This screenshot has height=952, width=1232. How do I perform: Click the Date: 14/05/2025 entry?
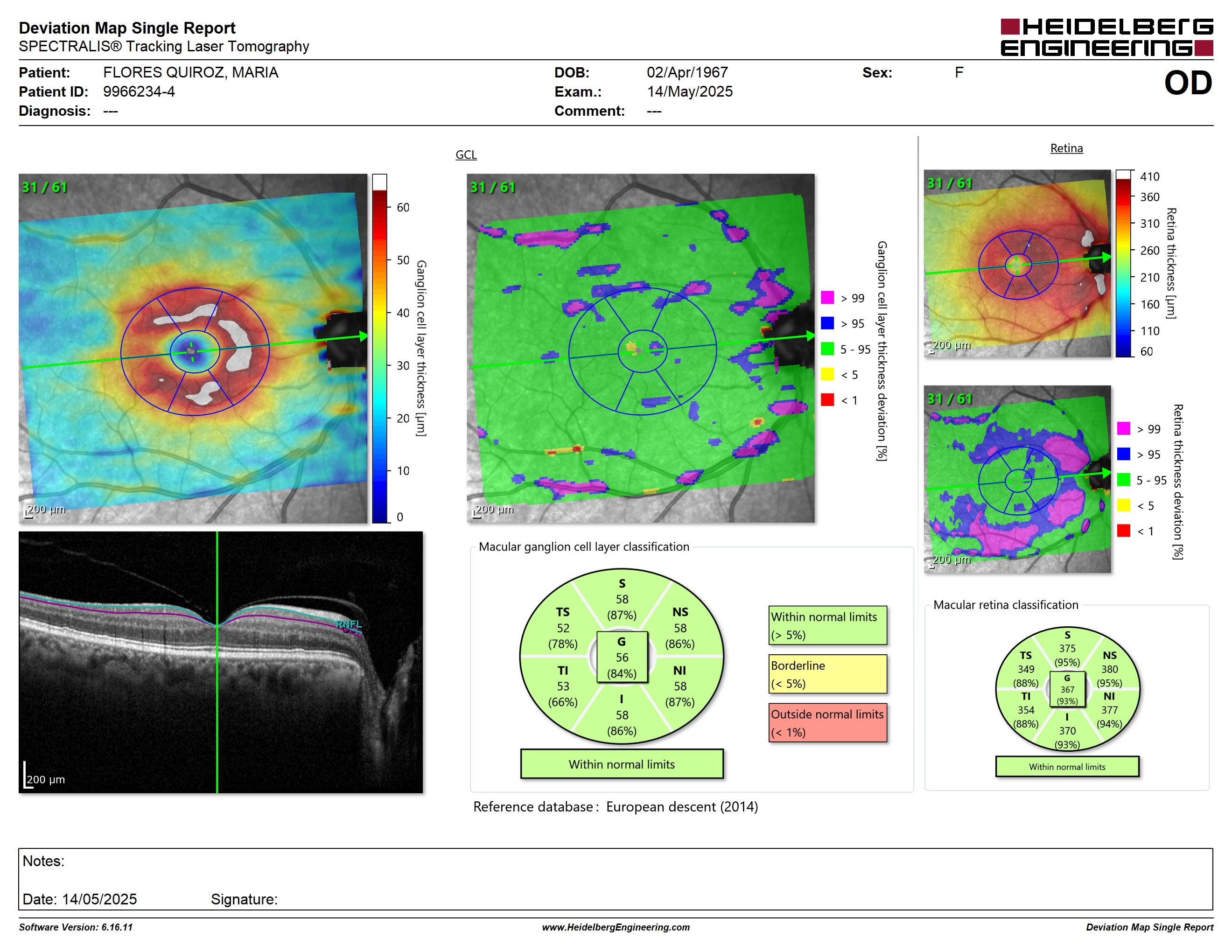point(79,899)
